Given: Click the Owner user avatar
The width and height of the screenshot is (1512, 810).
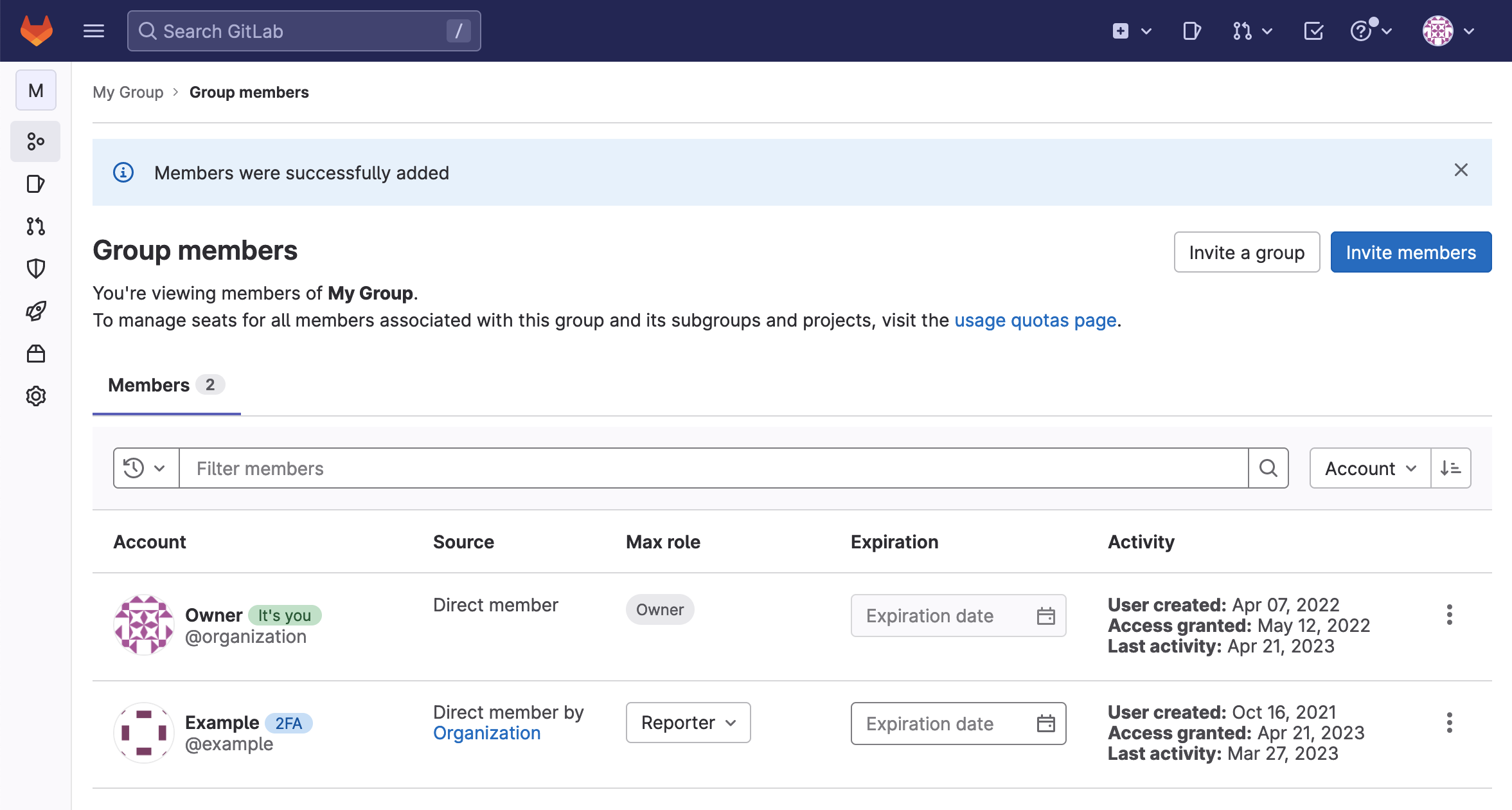Looking at the screenshot, I should [144, 625].
